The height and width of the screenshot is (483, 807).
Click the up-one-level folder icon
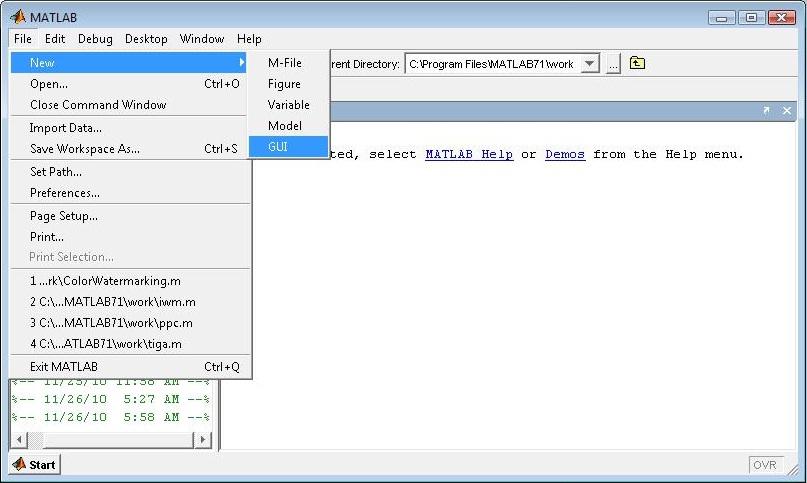pos(637,63)
